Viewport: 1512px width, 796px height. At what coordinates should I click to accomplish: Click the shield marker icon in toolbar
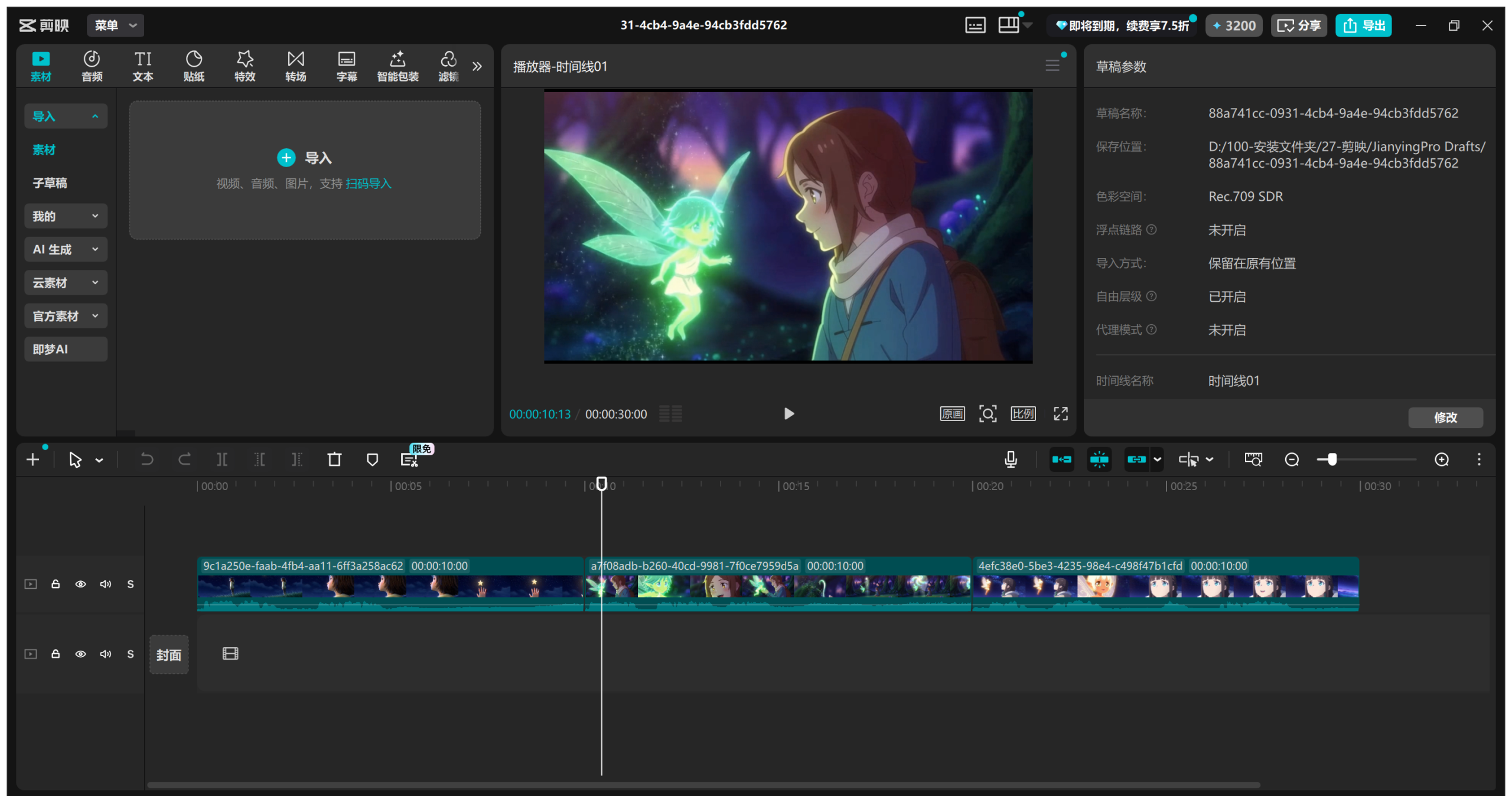[372, 459]
